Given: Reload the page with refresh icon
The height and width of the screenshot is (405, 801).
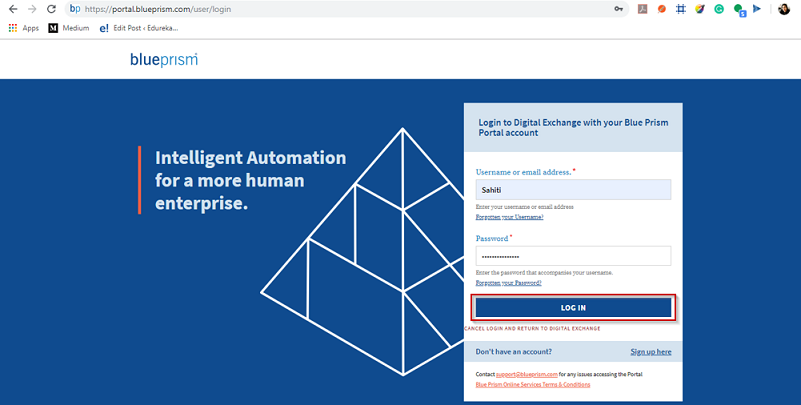Looking at the screenshot, I should point(51,9).
